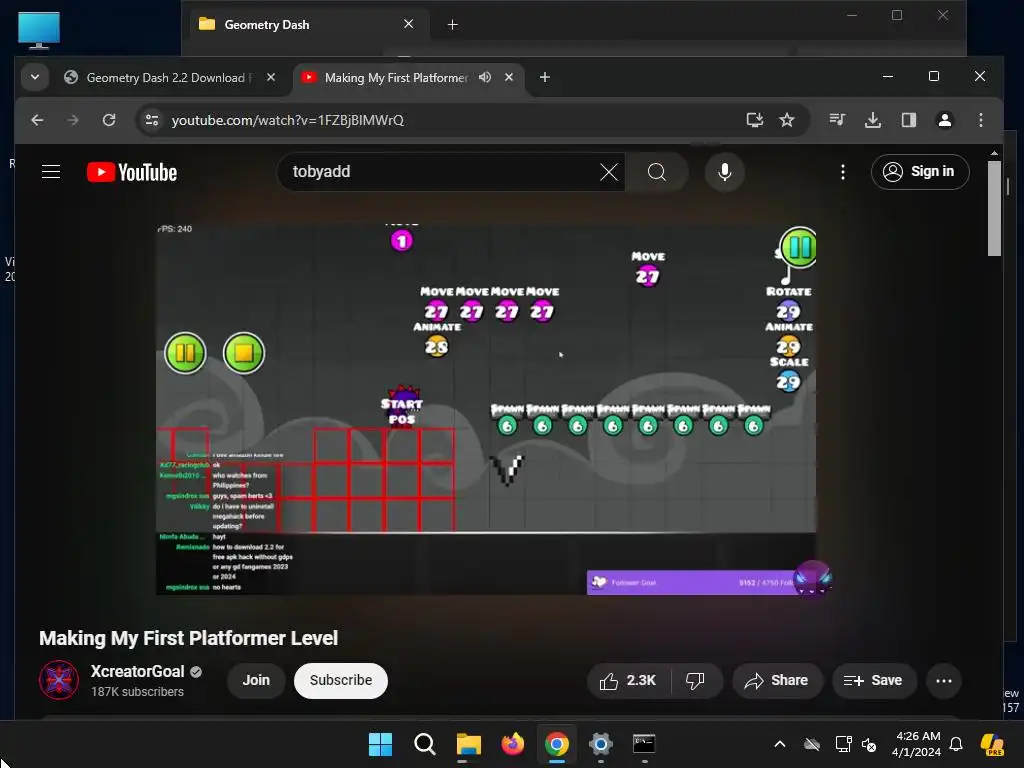Open more actions ellipsis under video
The width and height of the screenshot is (1024, 768).
tap(944, 680)
